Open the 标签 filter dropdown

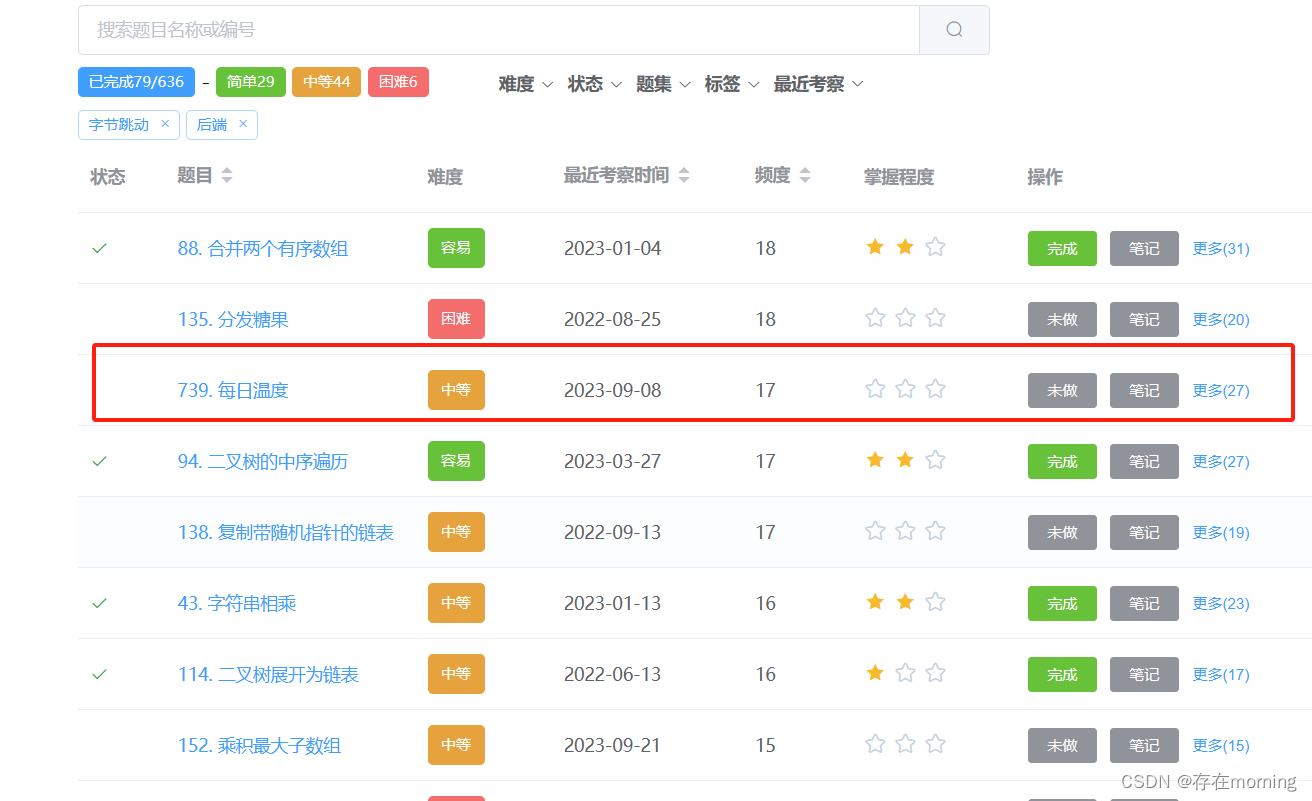click(732, 84)
